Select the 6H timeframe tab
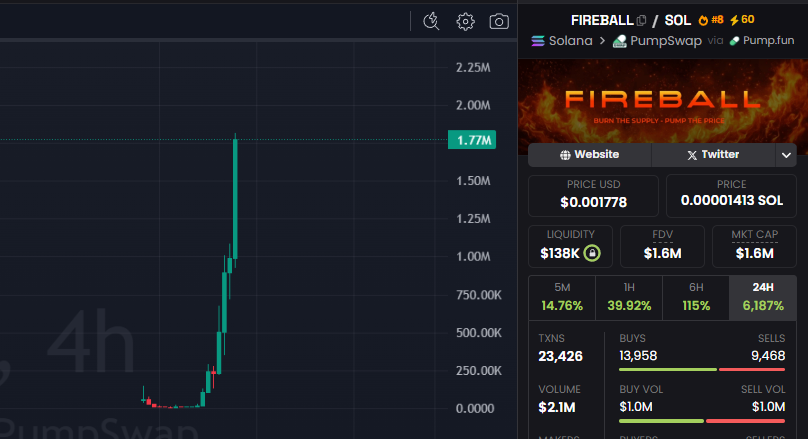 tap(696, 298)
